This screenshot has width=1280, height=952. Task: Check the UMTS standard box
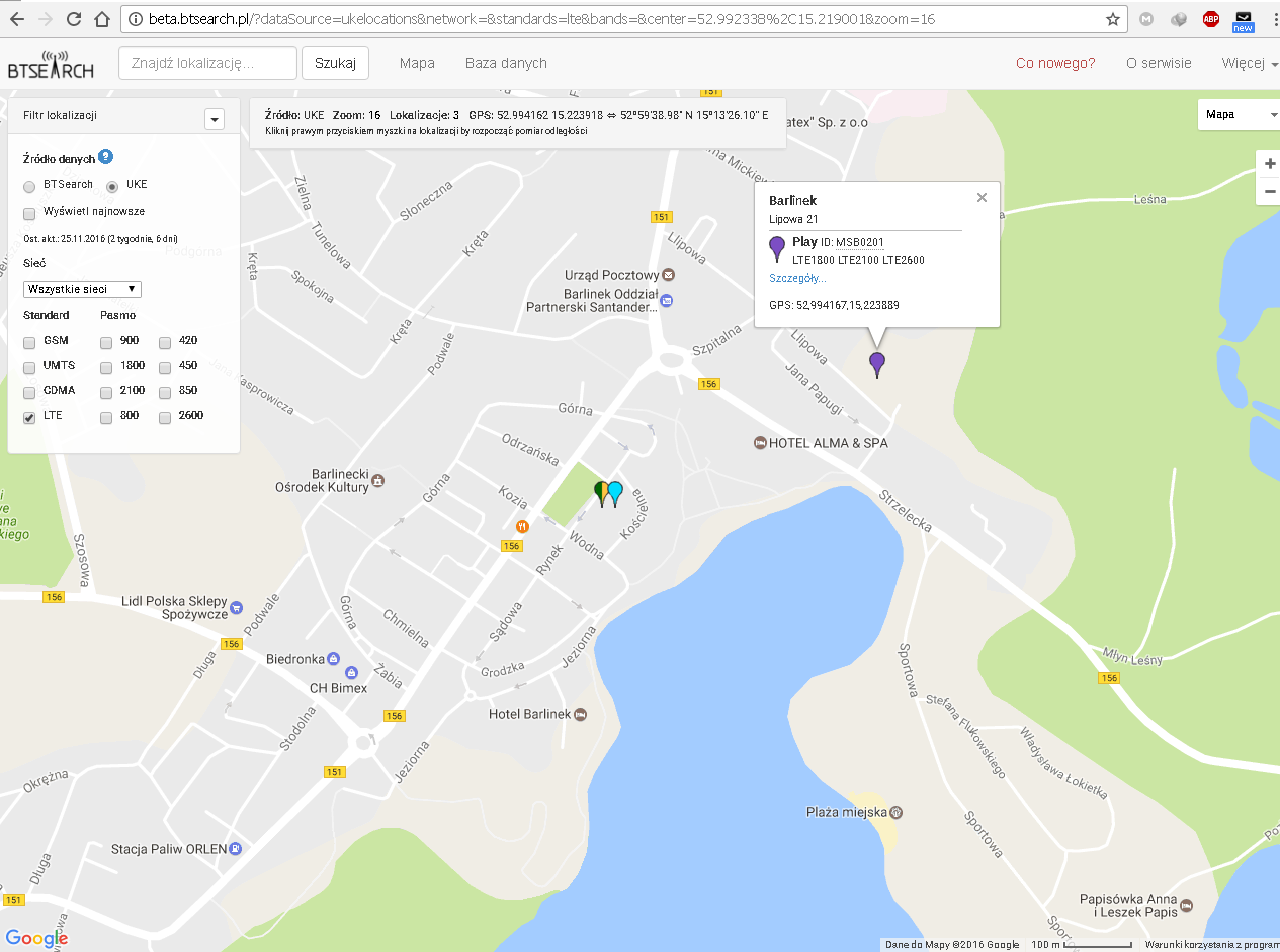click(x=29, y=367)
